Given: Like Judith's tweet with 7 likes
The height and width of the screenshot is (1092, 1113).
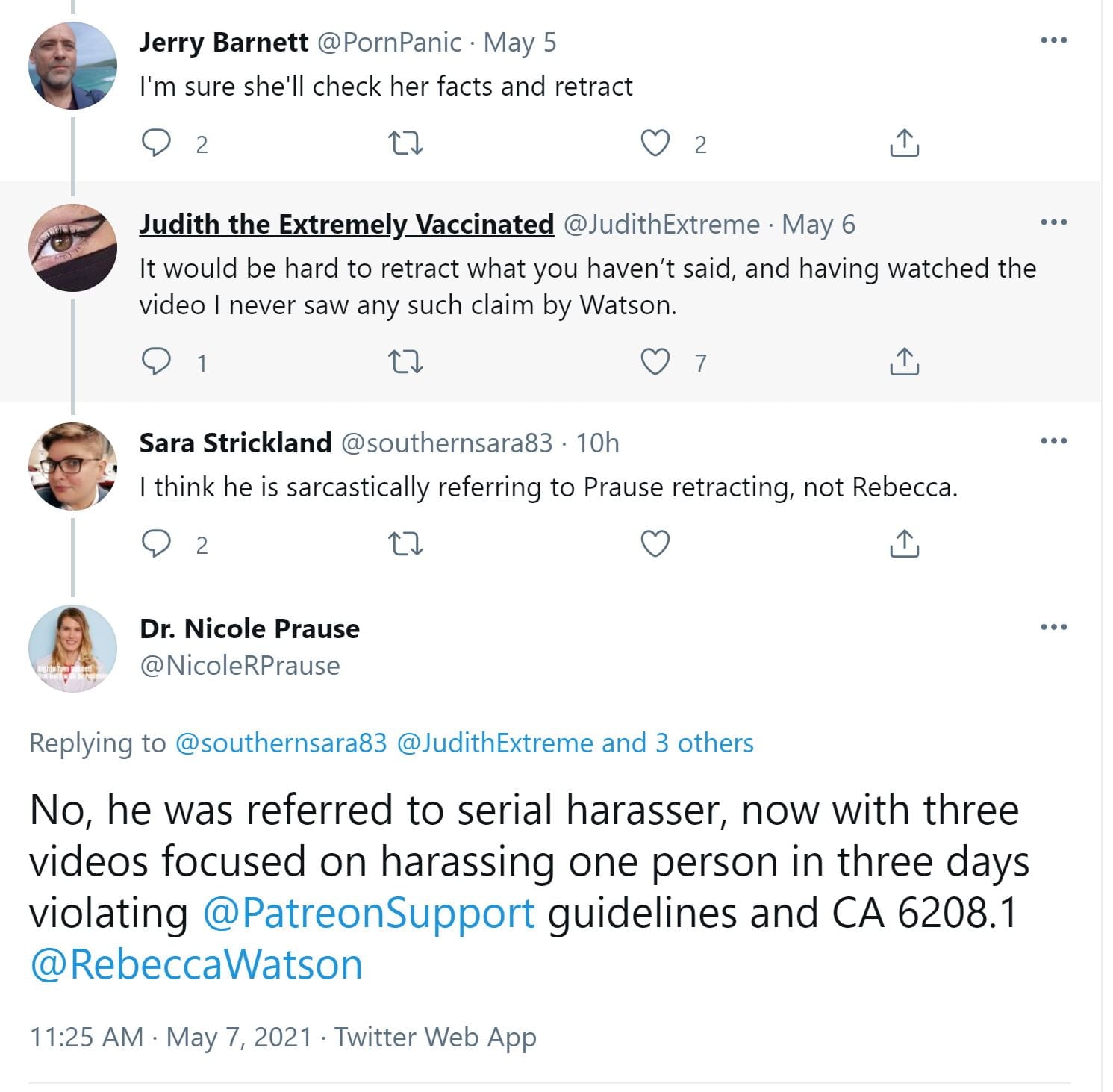Looking at the screenshot, I should [655, 362].
